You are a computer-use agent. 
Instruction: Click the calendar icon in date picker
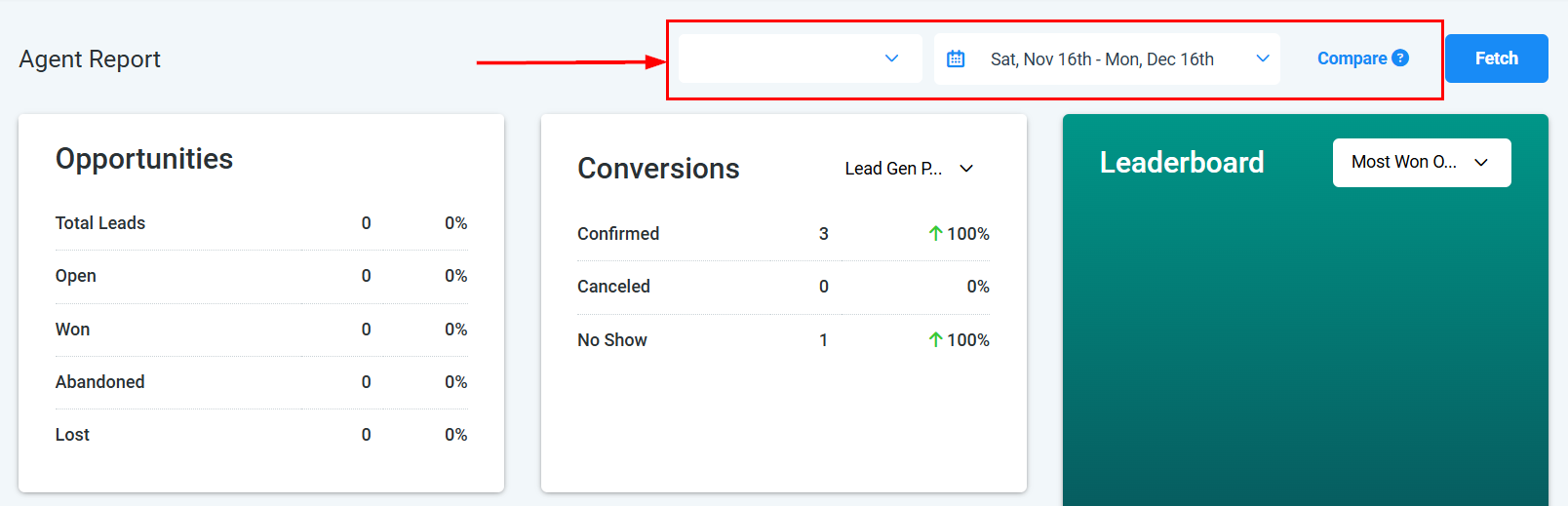point(956,59)
